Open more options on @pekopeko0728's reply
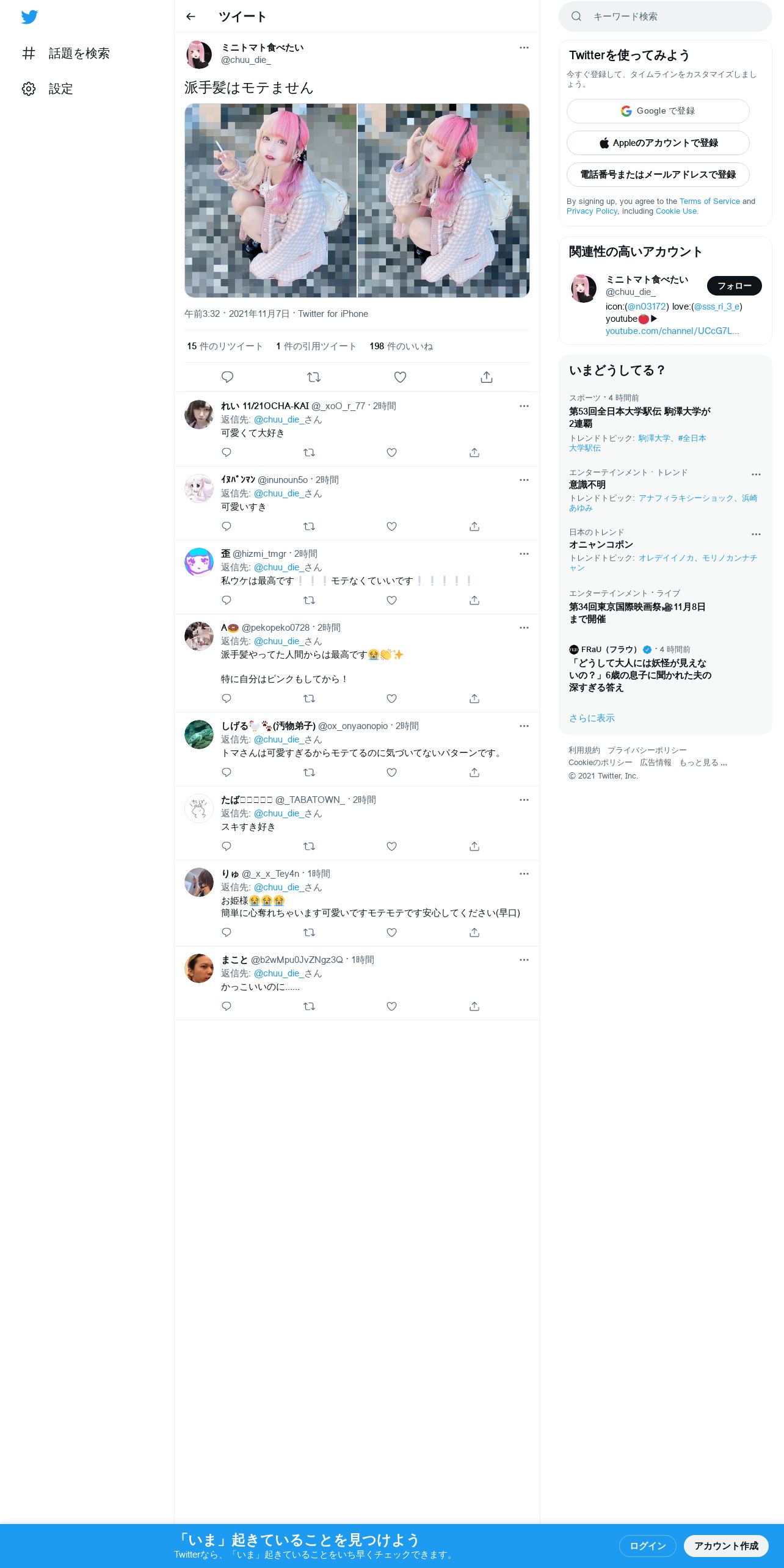 pyautogui.click(x=524, y=628)
